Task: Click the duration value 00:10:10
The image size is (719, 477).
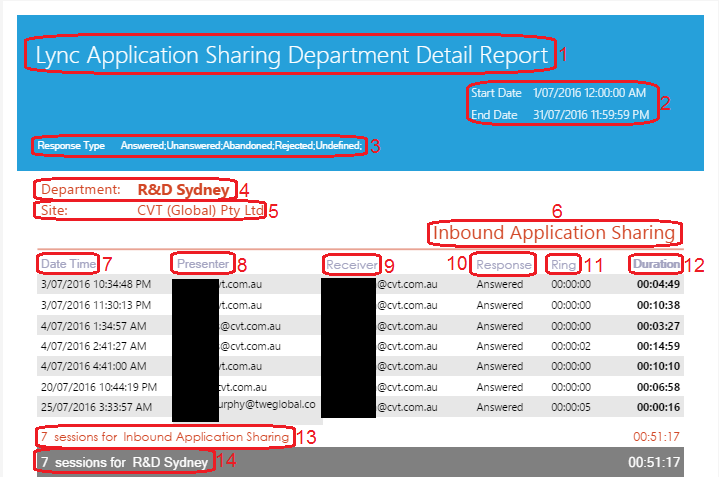Action: pos(658,366)
